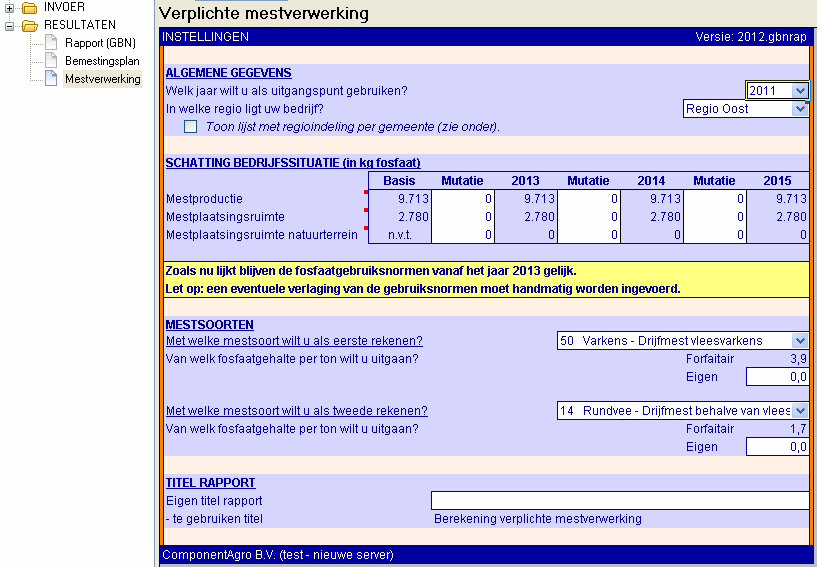Image resolution: width=817 pixels, height=567 pixels.
Task: Click the 2014 Mestplaatsingsruimte natuurterrein cell
Action: pyautogui.click(x=652, y=235)
